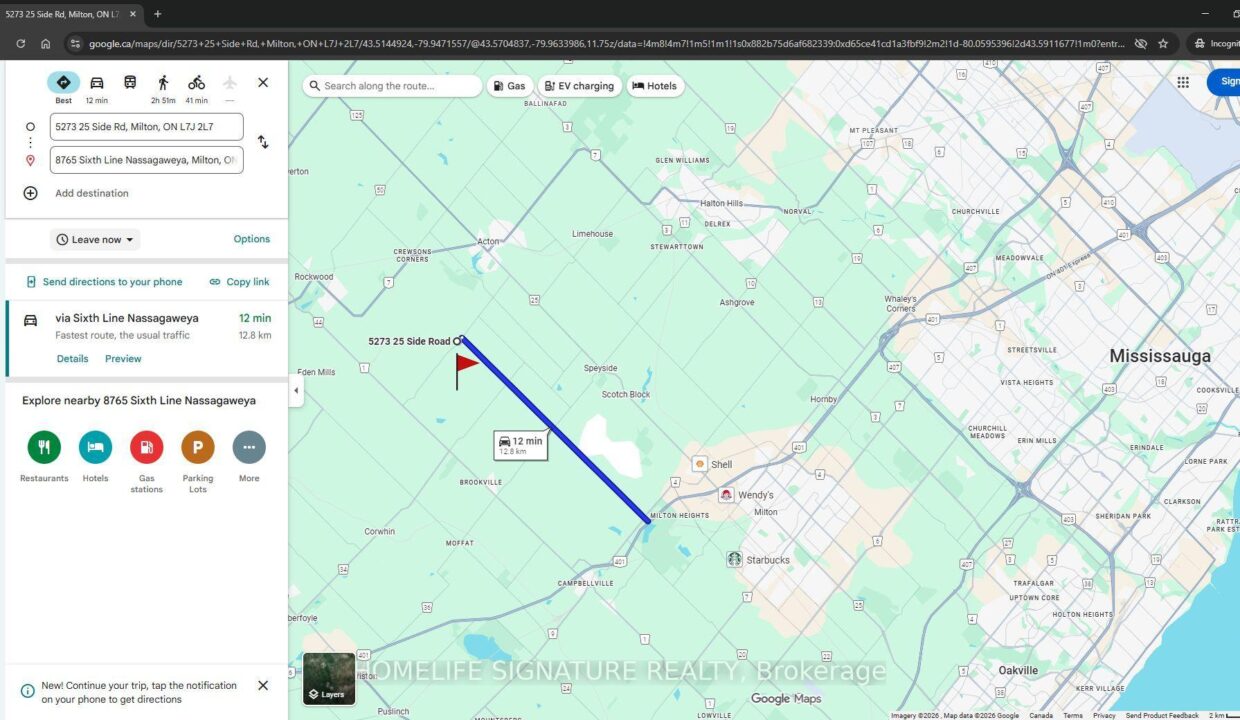Image resolution: width=1240 pixels, height=720 pixels.
Task: Choose the Driving travel mode
Action: [x=97, y=83]
